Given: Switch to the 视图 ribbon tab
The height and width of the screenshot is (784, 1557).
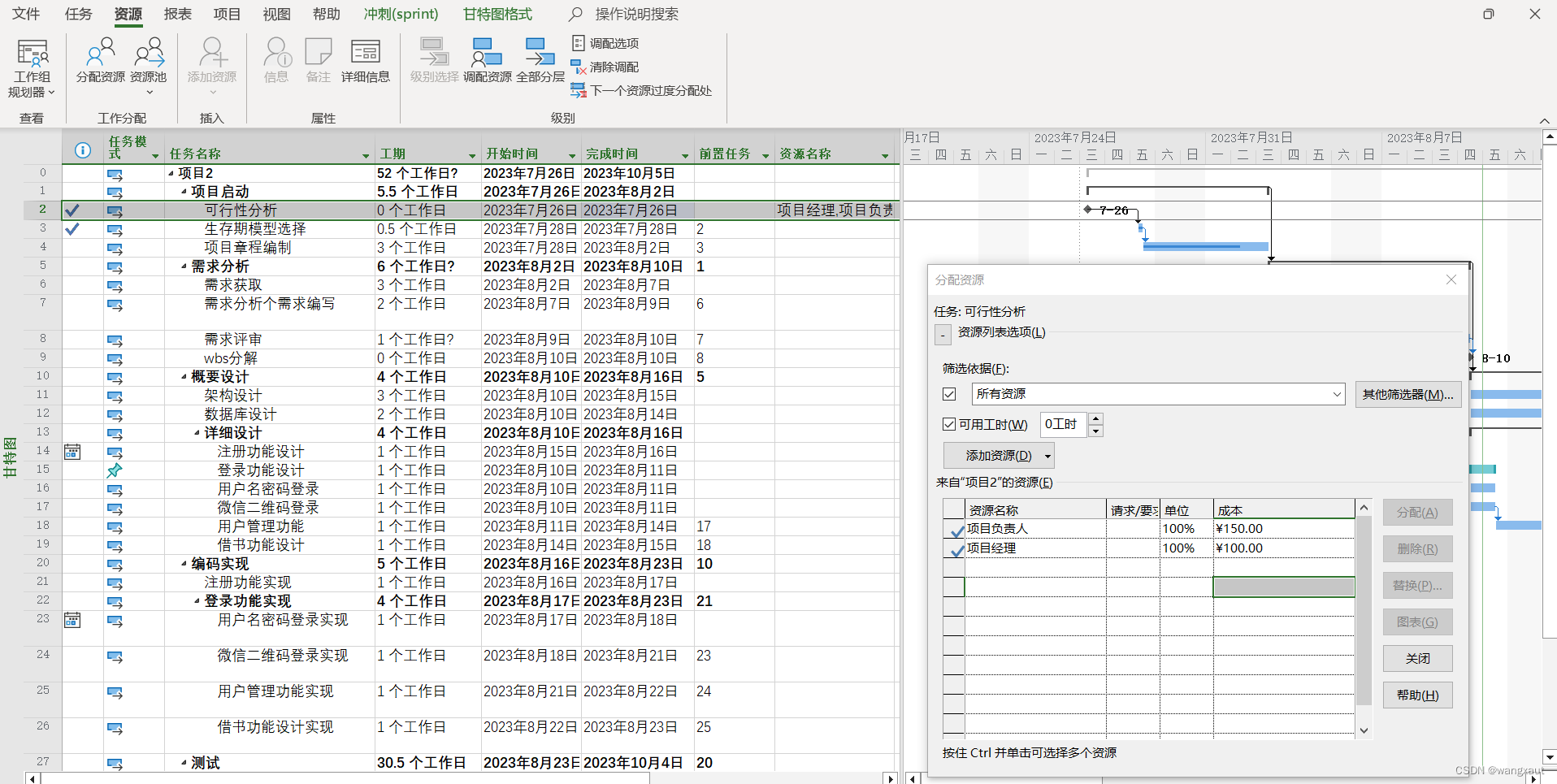Looking at the screenshot, I should pos(276,14).
